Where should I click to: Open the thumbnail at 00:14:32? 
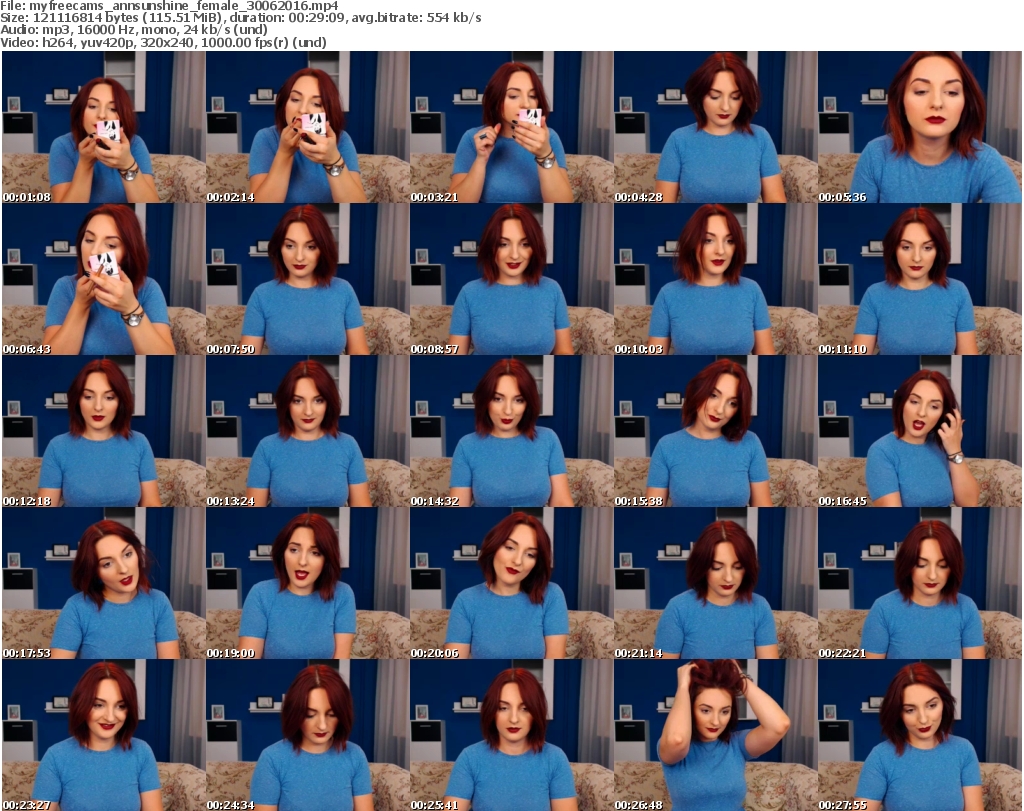pos(511,432)
